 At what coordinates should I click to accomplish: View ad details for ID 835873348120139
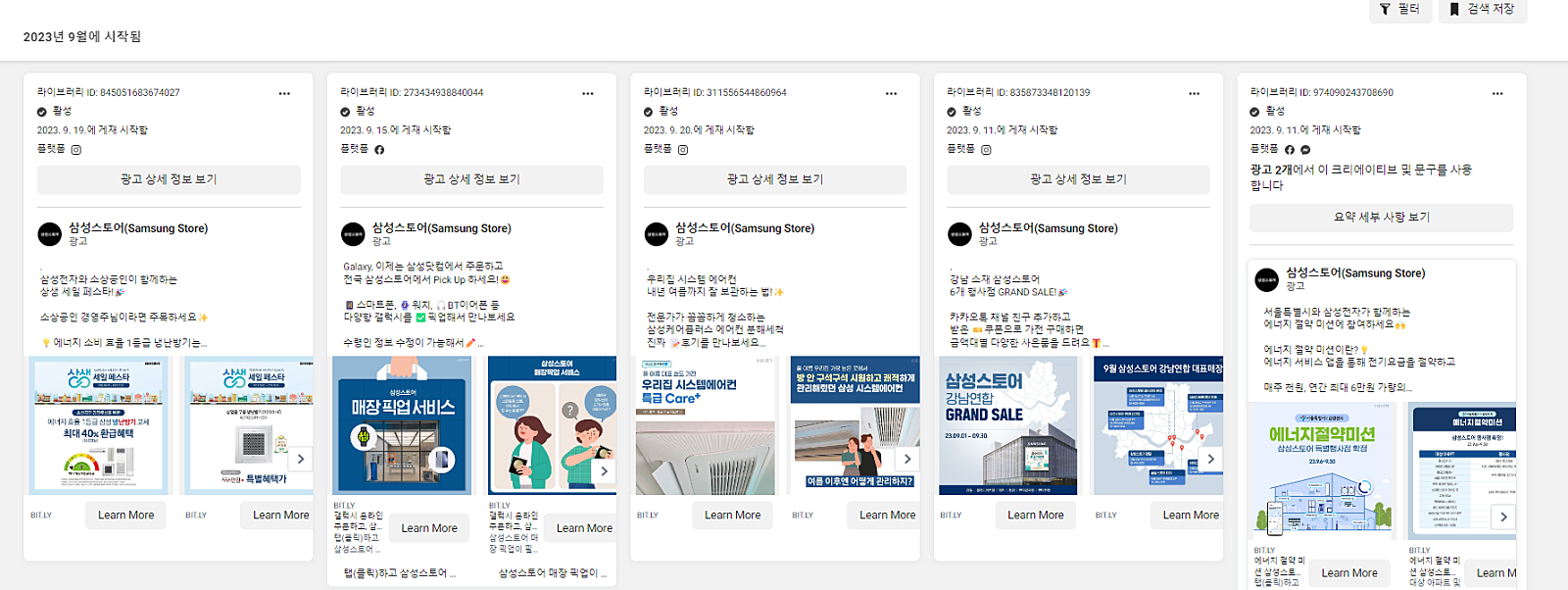(x=1078, y=179)
